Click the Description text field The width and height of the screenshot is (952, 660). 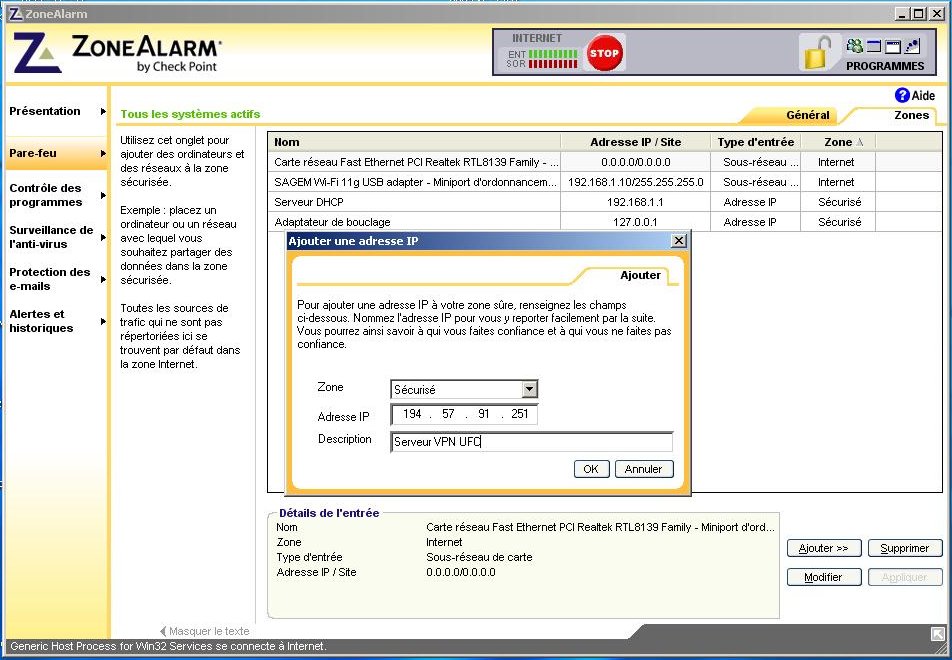pyautogui.click(x=531, y=441)
